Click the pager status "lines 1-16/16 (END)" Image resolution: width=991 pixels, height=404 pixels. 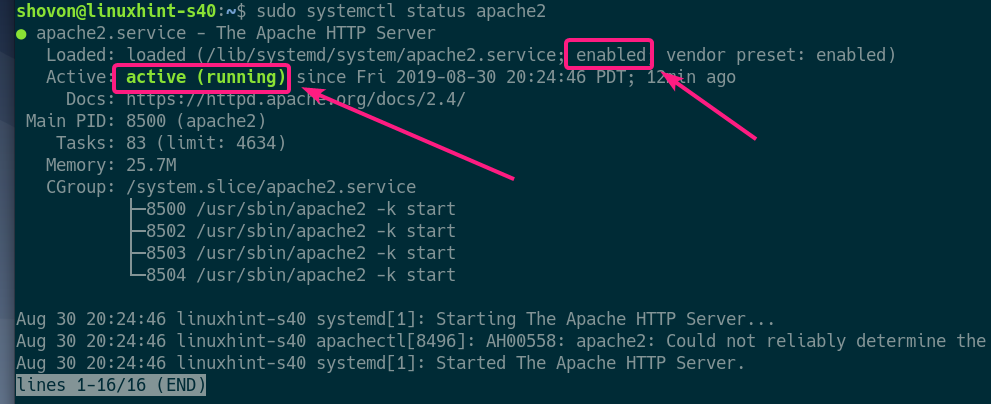click(x=111, y=384)
